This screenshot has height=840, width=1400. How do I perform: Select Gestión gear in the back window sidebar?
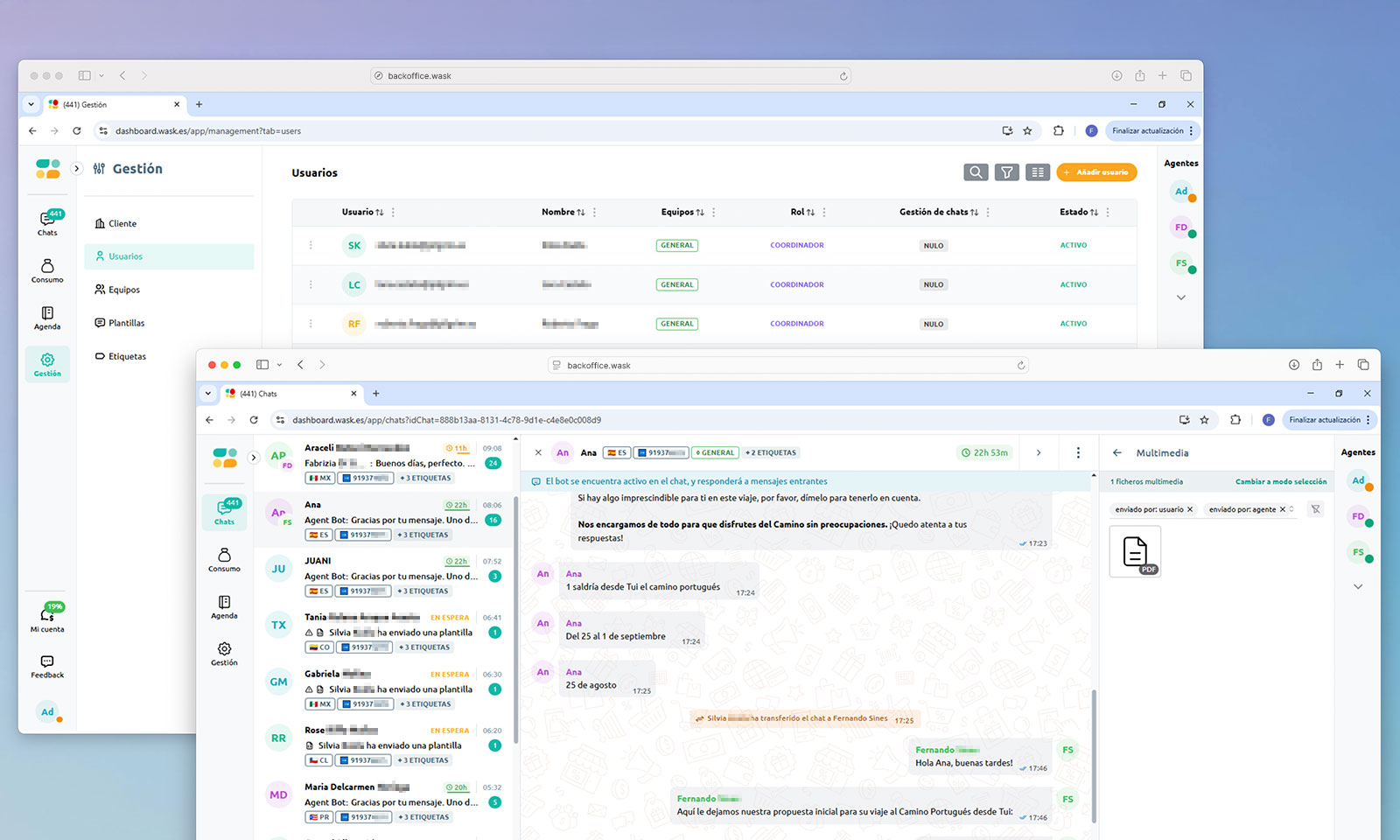coord(47,365)
